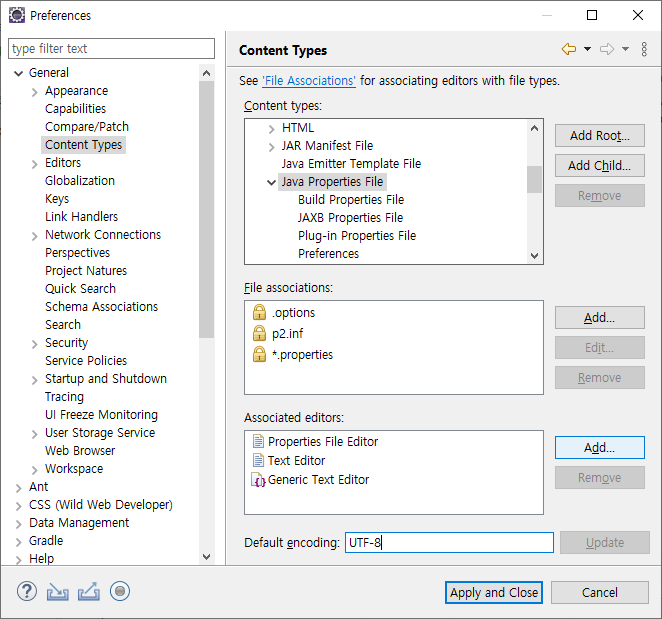Click the type filter text field
This screenshot has width=662, height=619.
click(x=111, y=49)
